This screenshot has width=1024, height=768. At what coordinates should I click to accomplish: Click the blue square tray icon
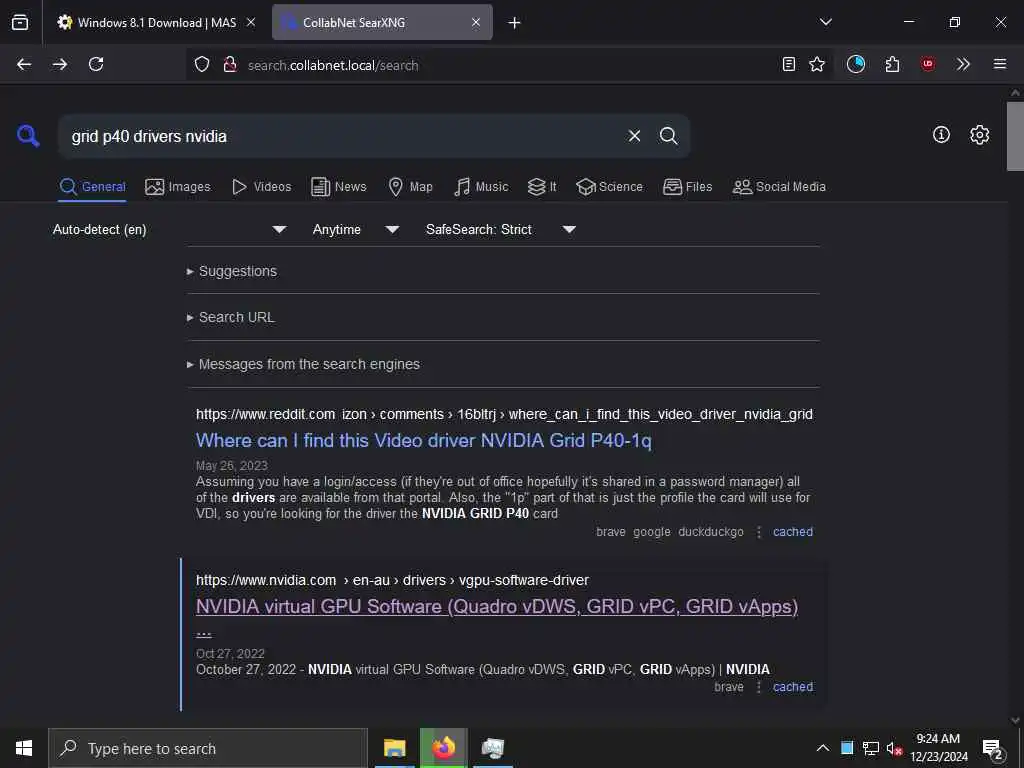pyautogui.click(x=847, y=748)
